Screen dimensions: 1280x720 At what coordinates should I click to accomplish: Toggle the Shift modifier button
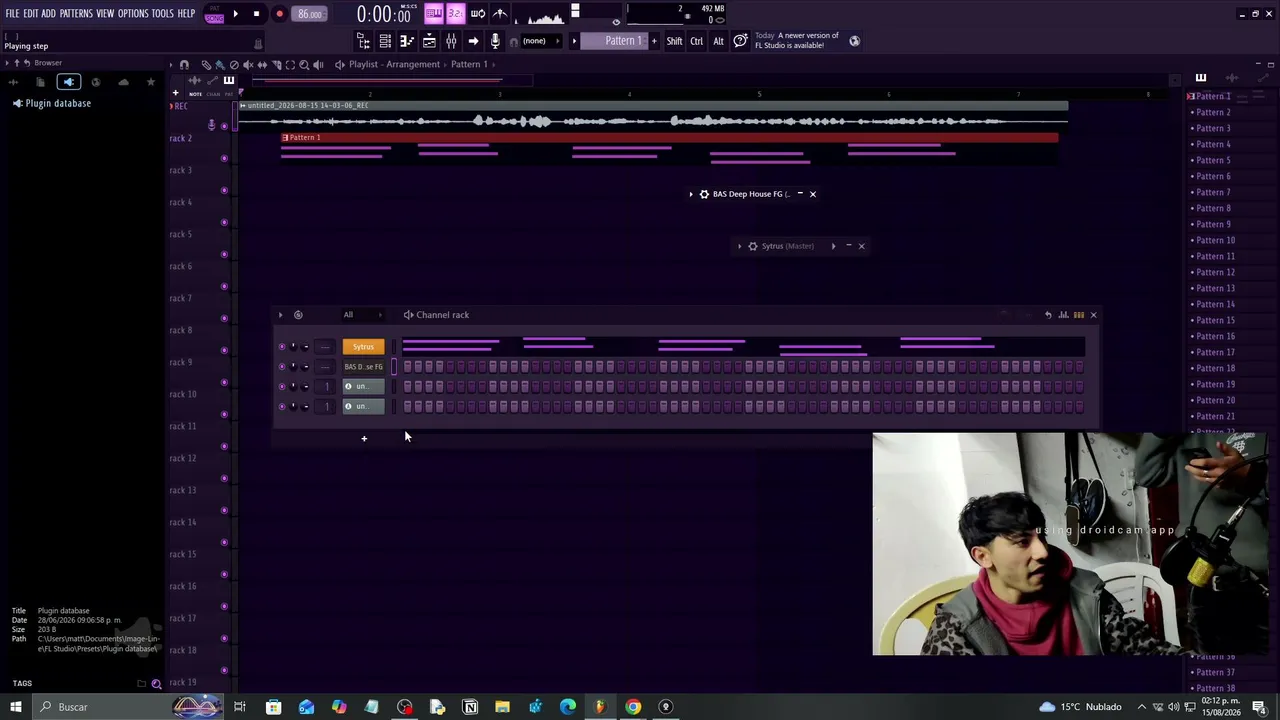tap(674, 41)
